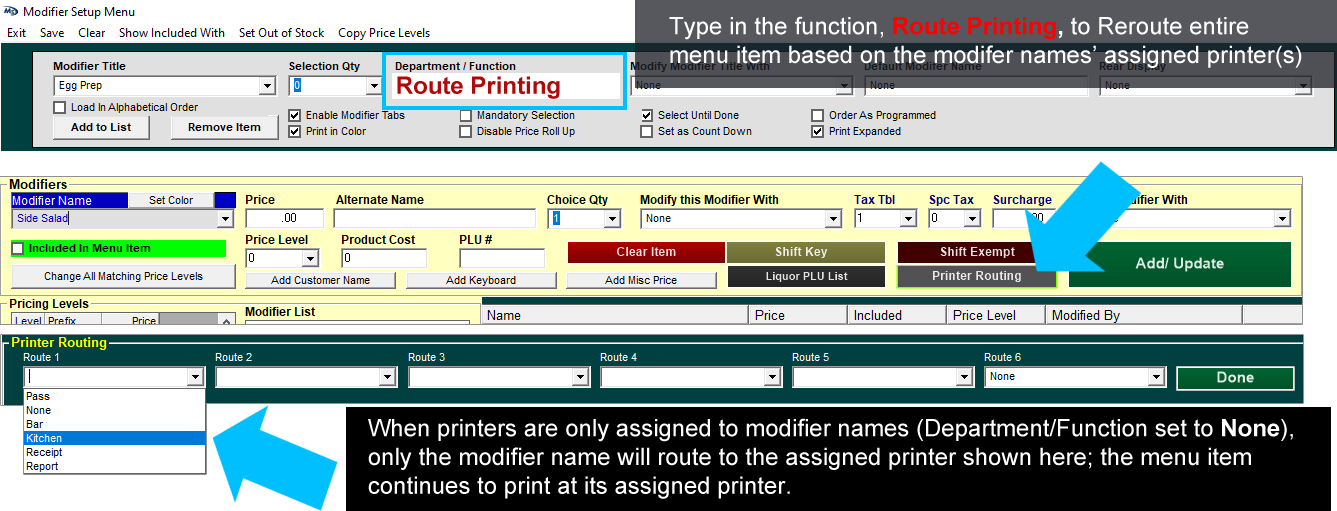The image size is (1337, 511).
Task: Click the Remove Item button
Action: pyautogui.click(x=224, y=127)
